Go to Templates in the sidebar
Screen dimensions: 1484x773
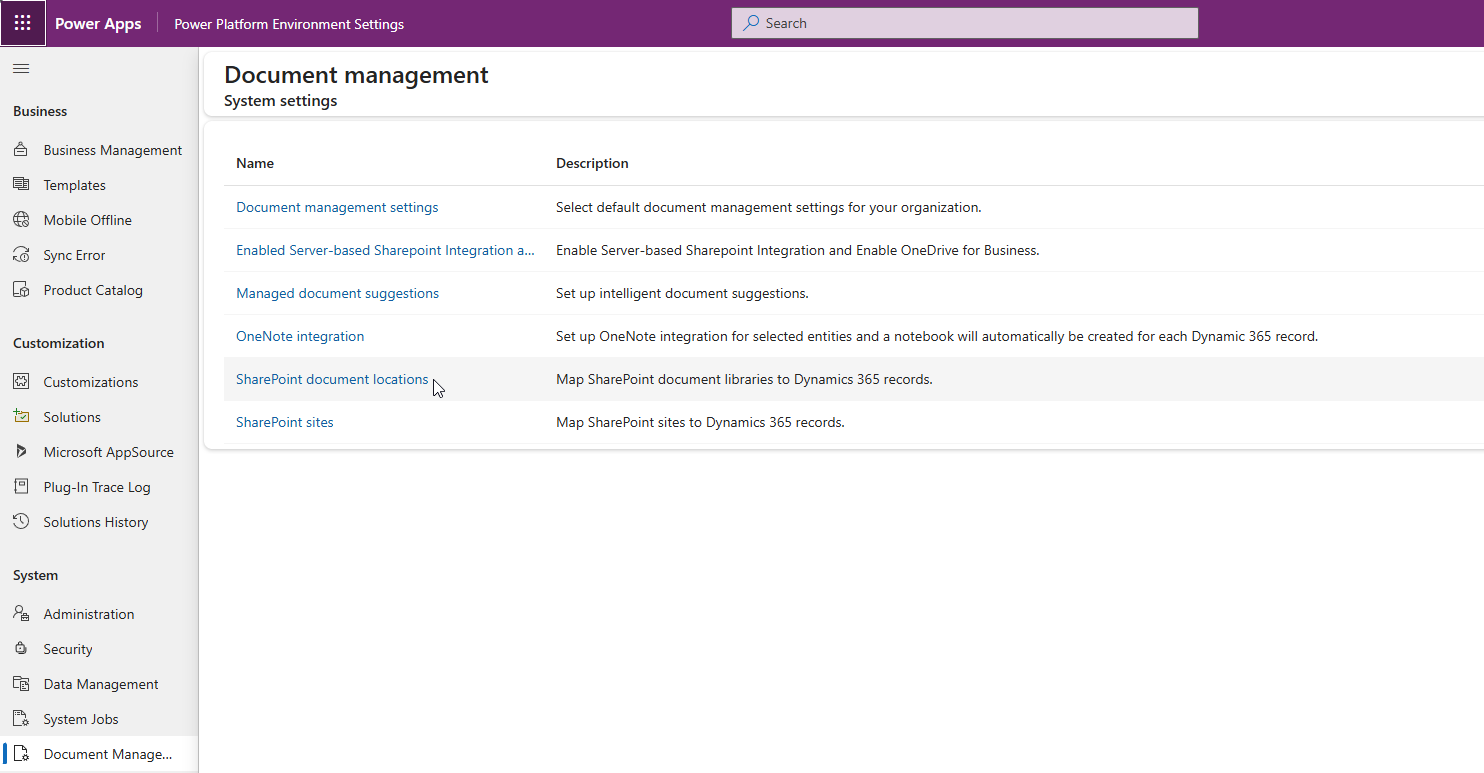(99, 185)
